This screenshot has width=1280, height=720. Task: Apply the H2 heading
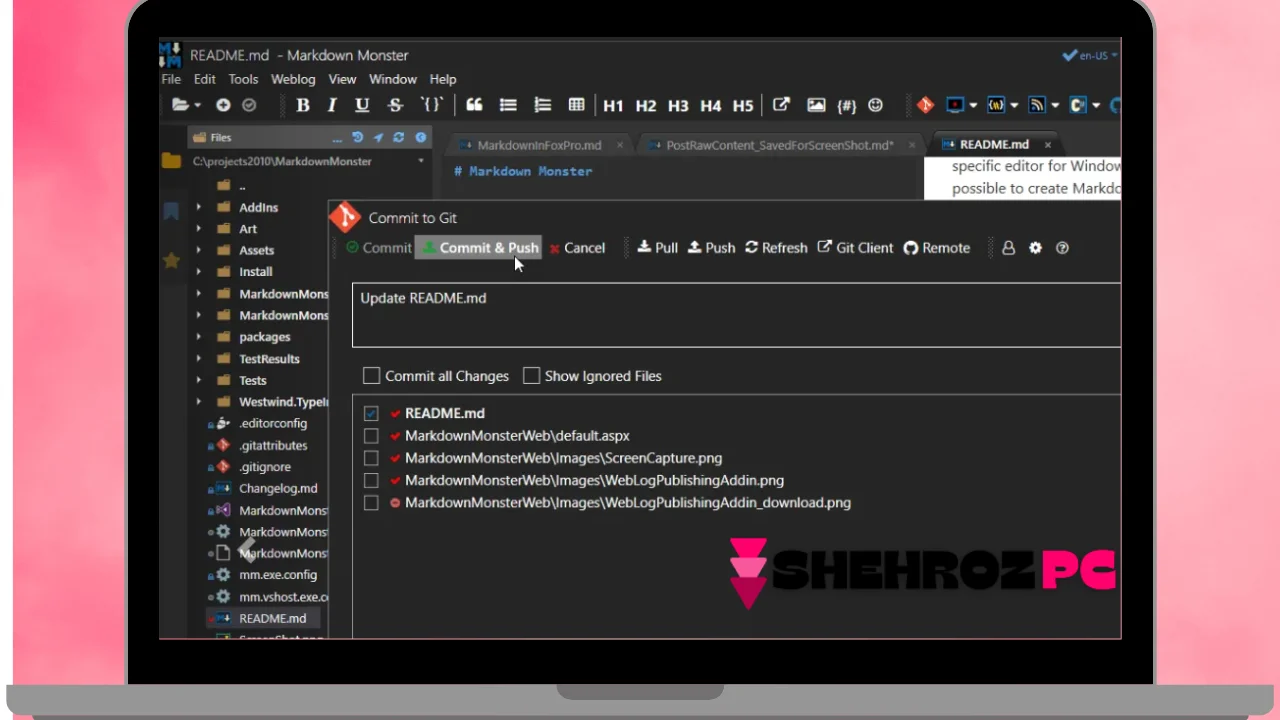pos(646,105)
